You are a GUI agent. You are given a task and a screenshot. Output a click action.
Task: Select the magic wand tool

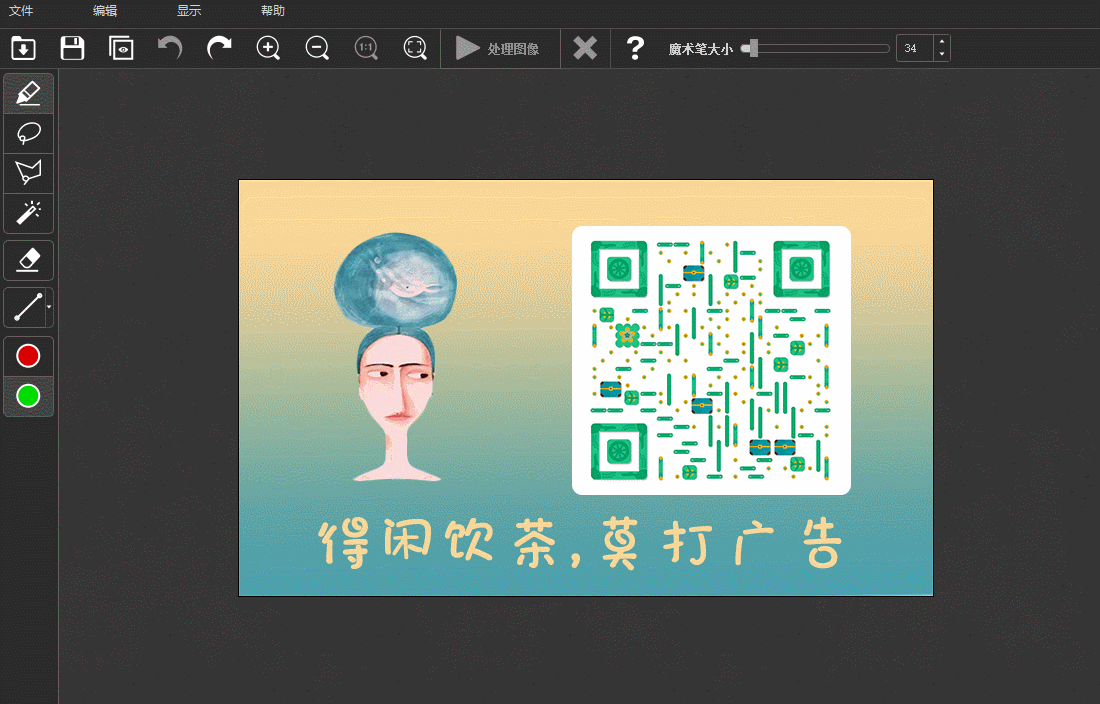tap(29, 213)
